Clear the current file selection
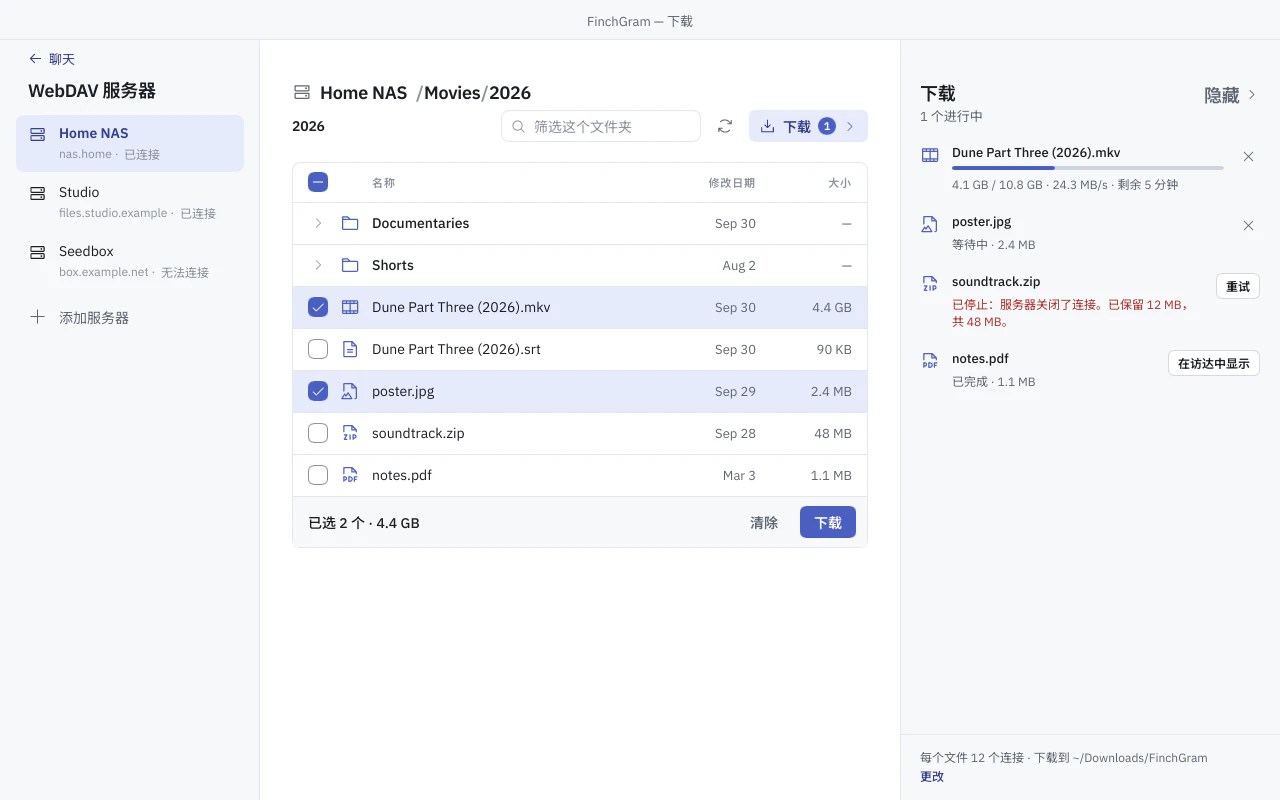The width and height of the screenshot is (1280, 800). 764,522
